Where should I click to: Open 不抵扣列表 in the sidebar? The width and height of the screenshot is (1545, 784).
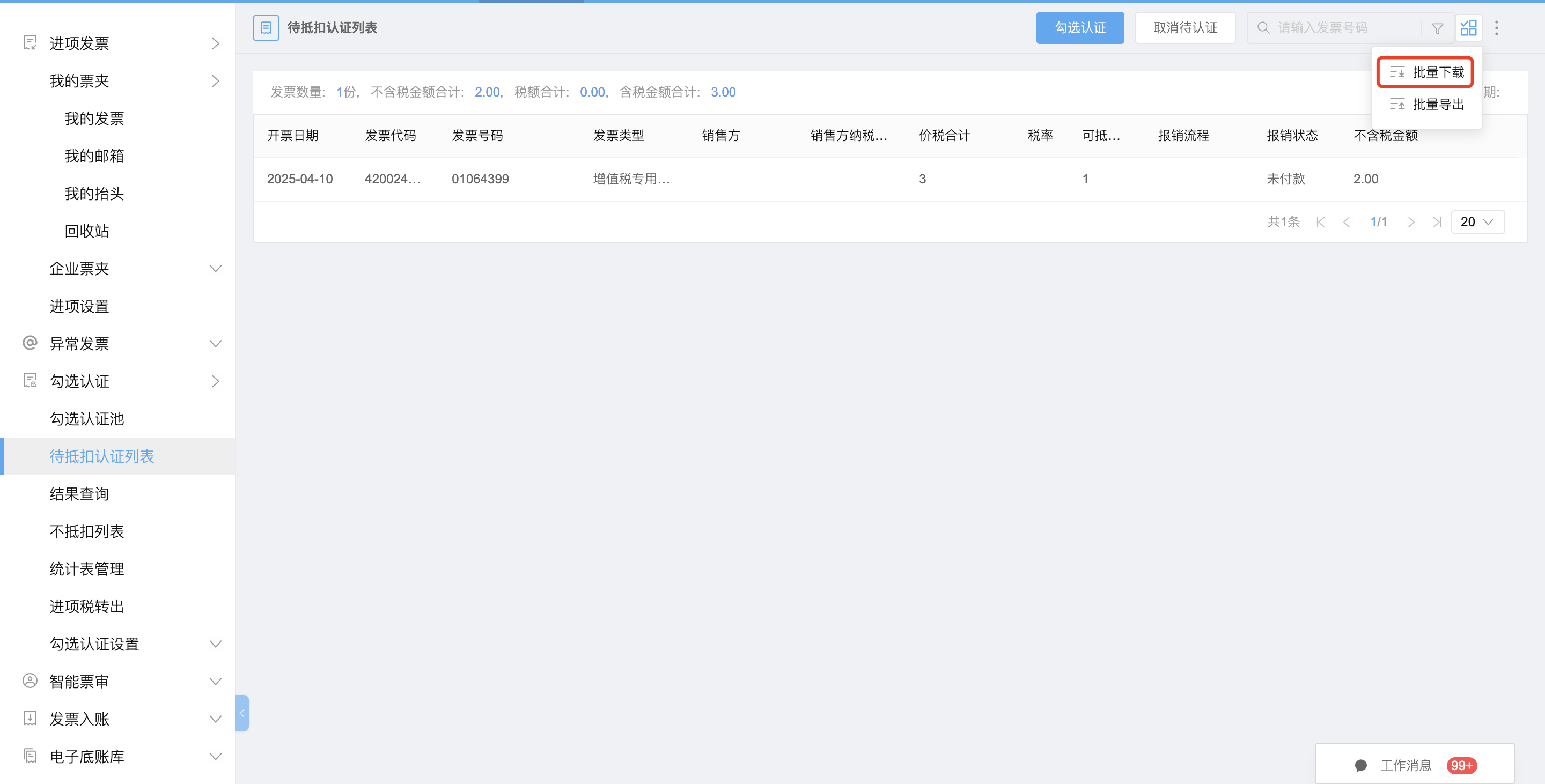[87, 531]
